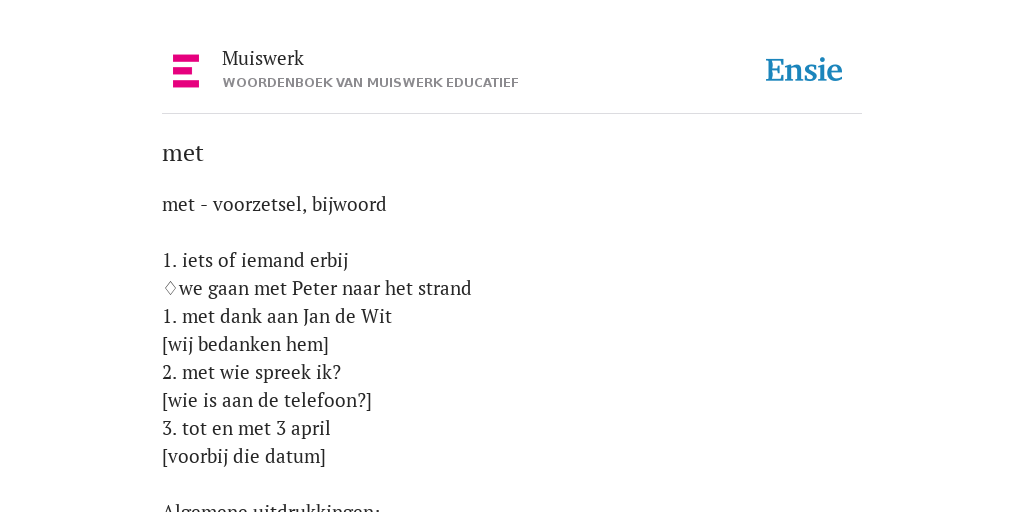Viewport: 1024px width, 512px height.
Task: Click the phrase 'tot en met 3 april'
Action: pyautogui.click(x=256, y=429)
